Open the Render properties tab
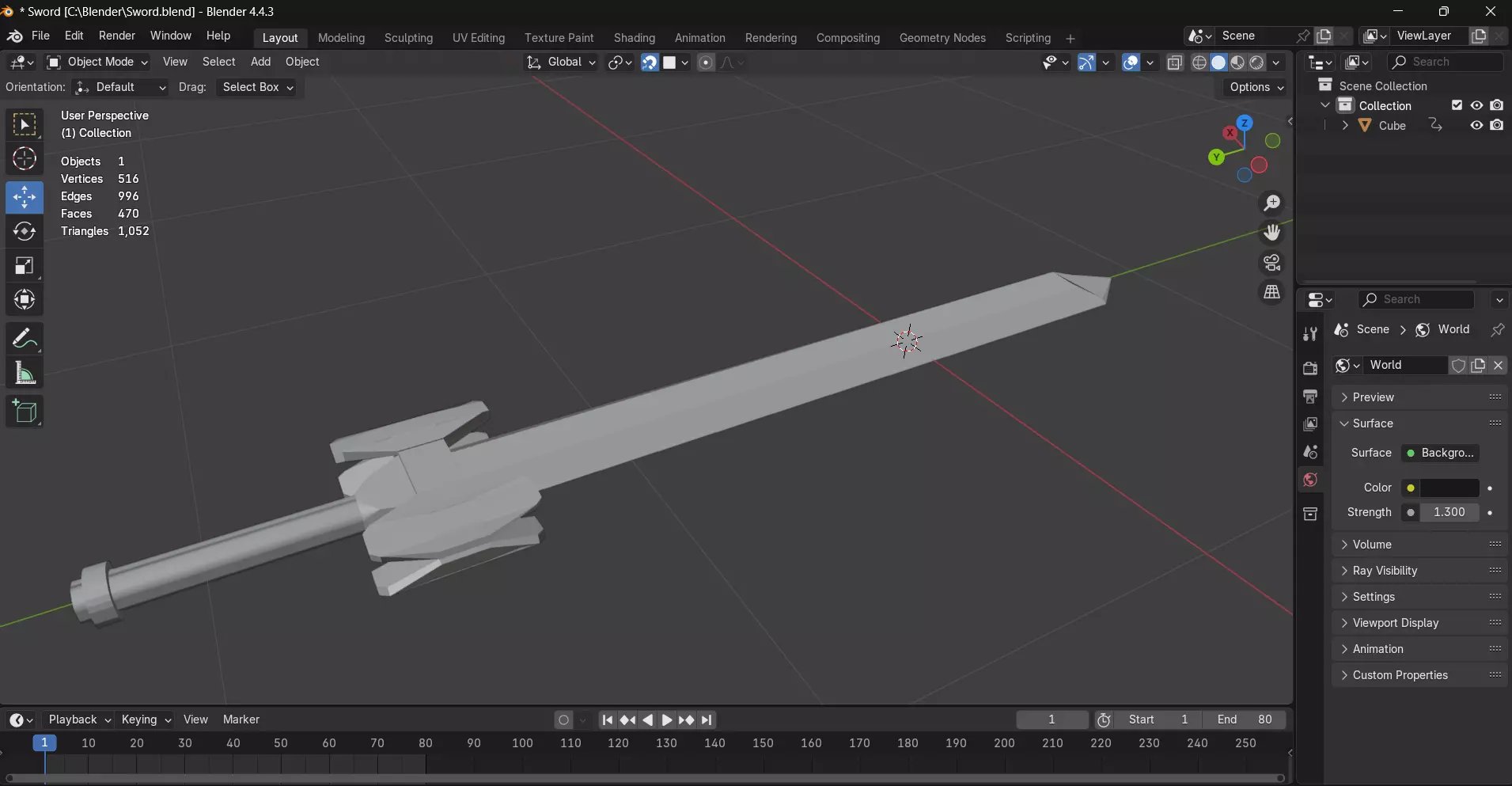This screenshot has width=1512, height=786. tap(1310, 368)
